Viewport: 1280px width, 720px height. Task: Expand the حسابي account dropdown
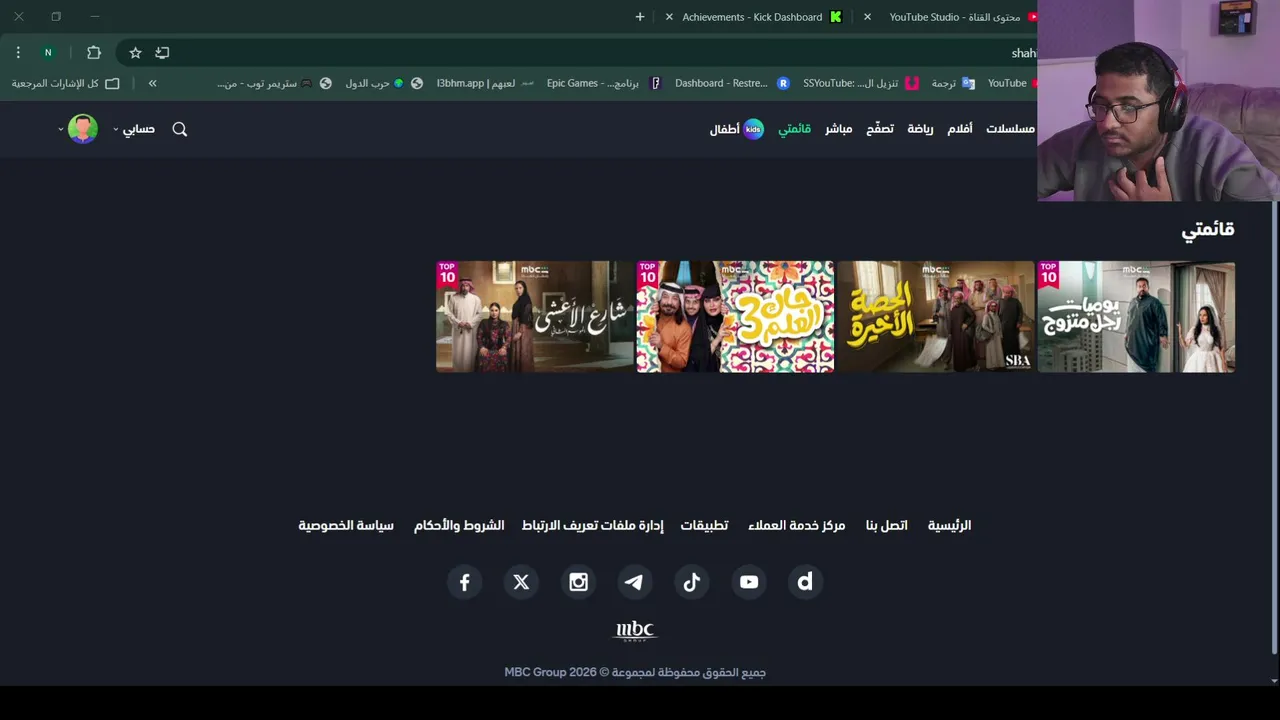134,129
